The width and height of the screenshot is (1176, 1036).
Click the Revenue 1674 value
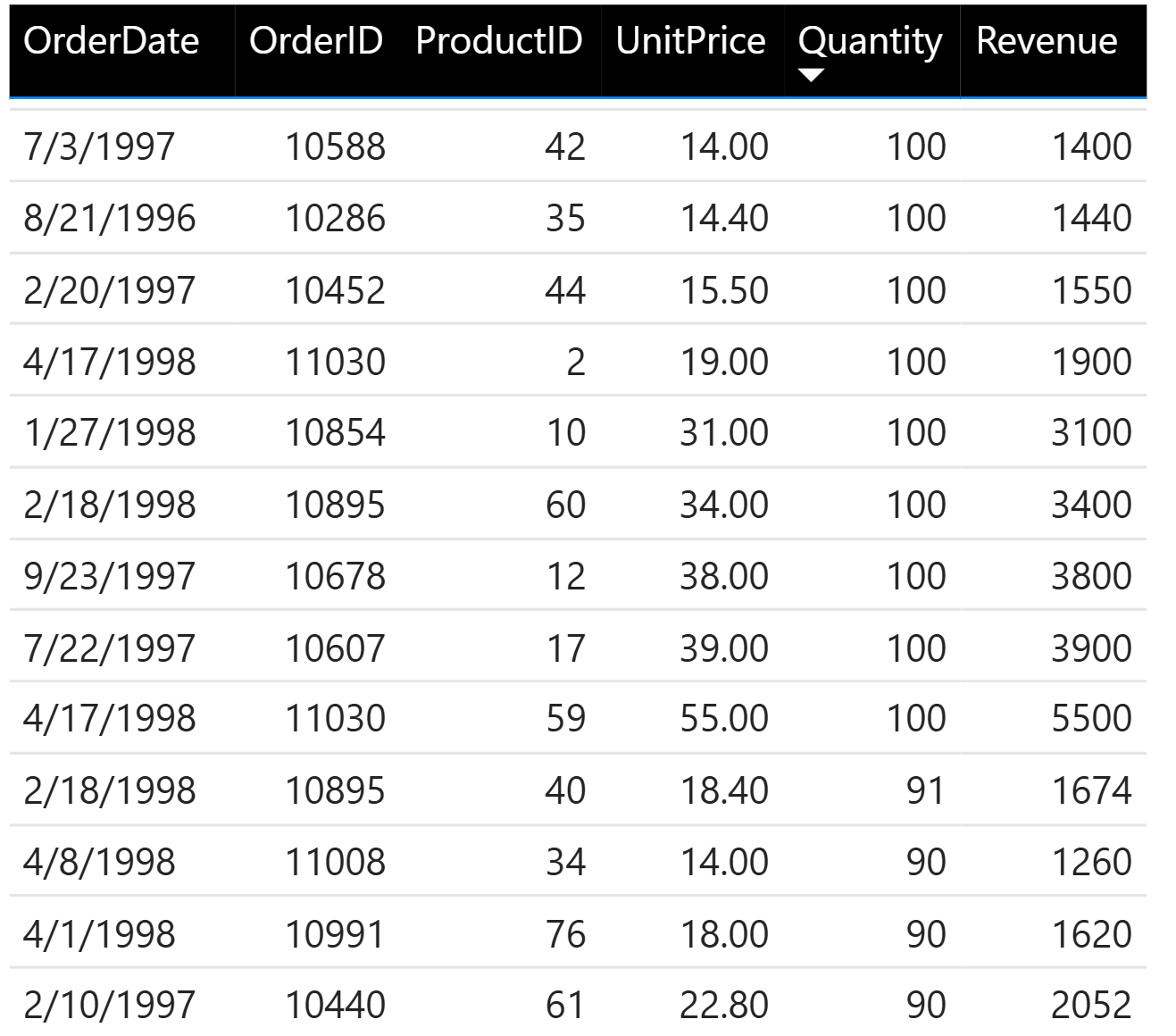point(1091,790)
